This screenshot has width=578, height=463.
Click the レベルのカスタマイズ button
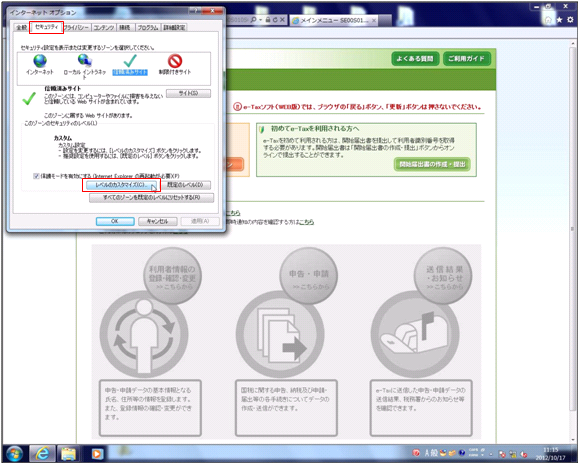pyautogui.click(x=122, y=185)
